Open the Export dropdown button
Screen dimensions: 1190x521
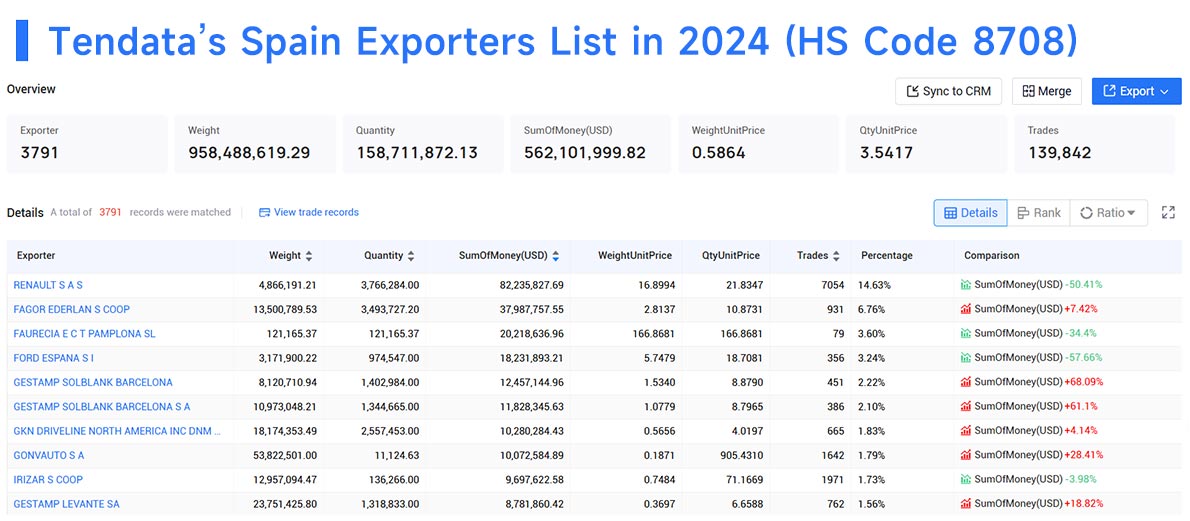(x=1136, y=91)
